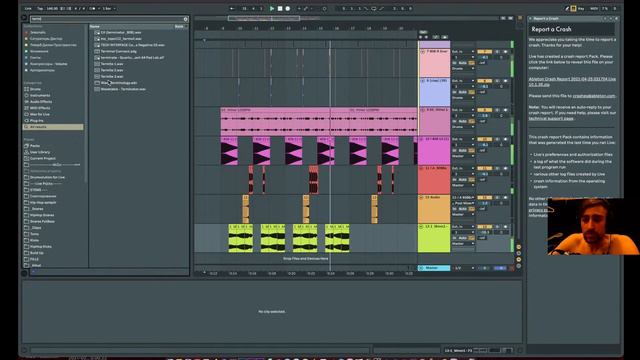Open the Ext. In input menu of track 7
The width and height of the screenshot is (640, 360).
coord(463,52)
